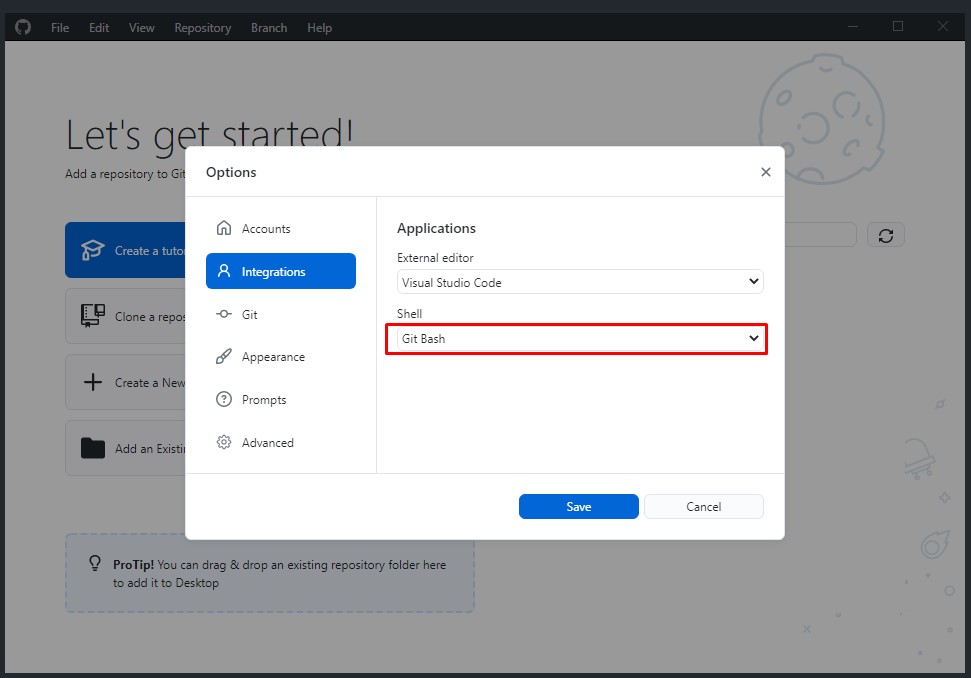The width and height of the screenshot is (971, 678).
Task: Close the GitHub Desktop window
Action: coord(943,27)
